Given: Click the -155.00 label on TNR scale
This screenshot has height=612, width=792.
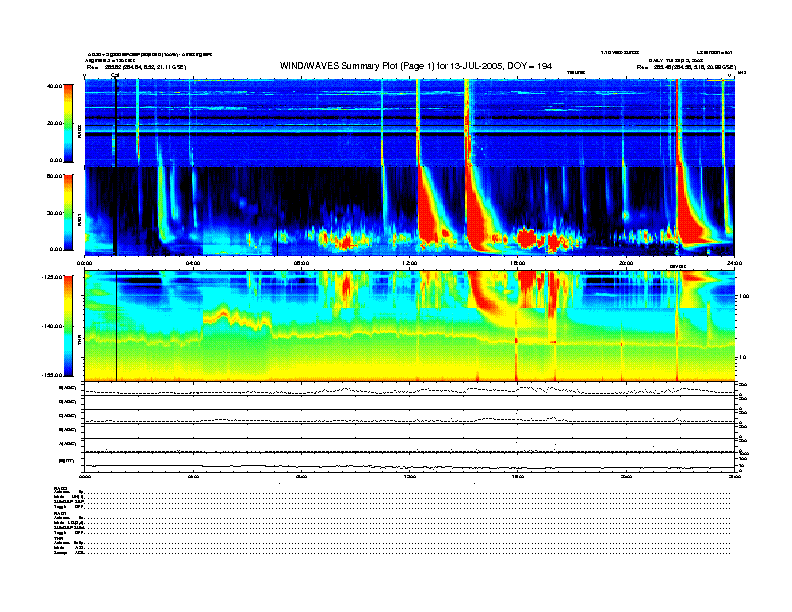Looking at the screenshot, I should click(52, 375).
